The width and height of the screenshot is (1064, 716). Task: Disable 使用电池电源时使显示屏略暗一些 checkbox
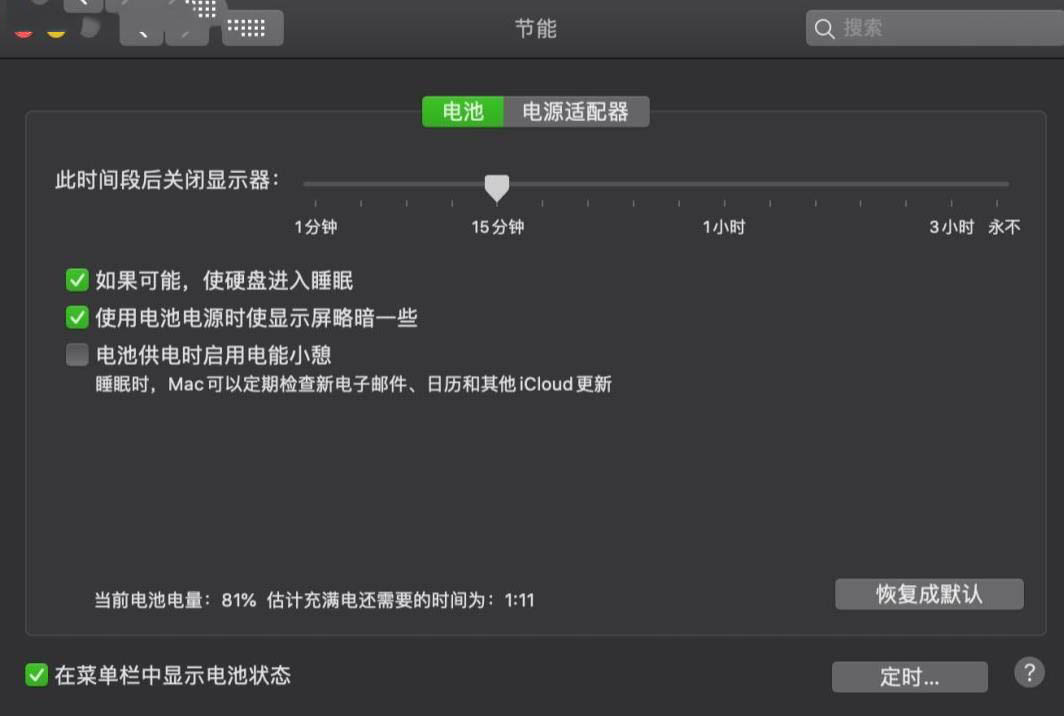coord(77,317)
